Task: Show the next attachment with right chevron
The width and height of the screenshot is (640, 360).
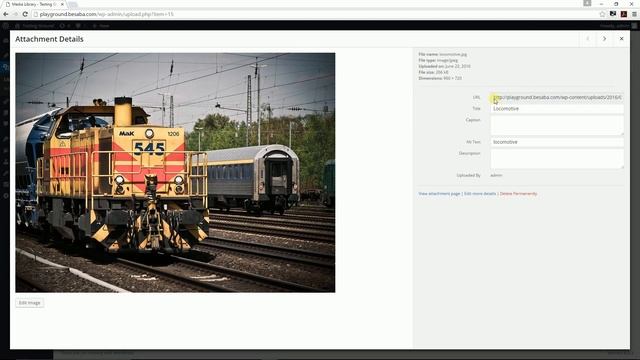Action: [x=604, y=39]
